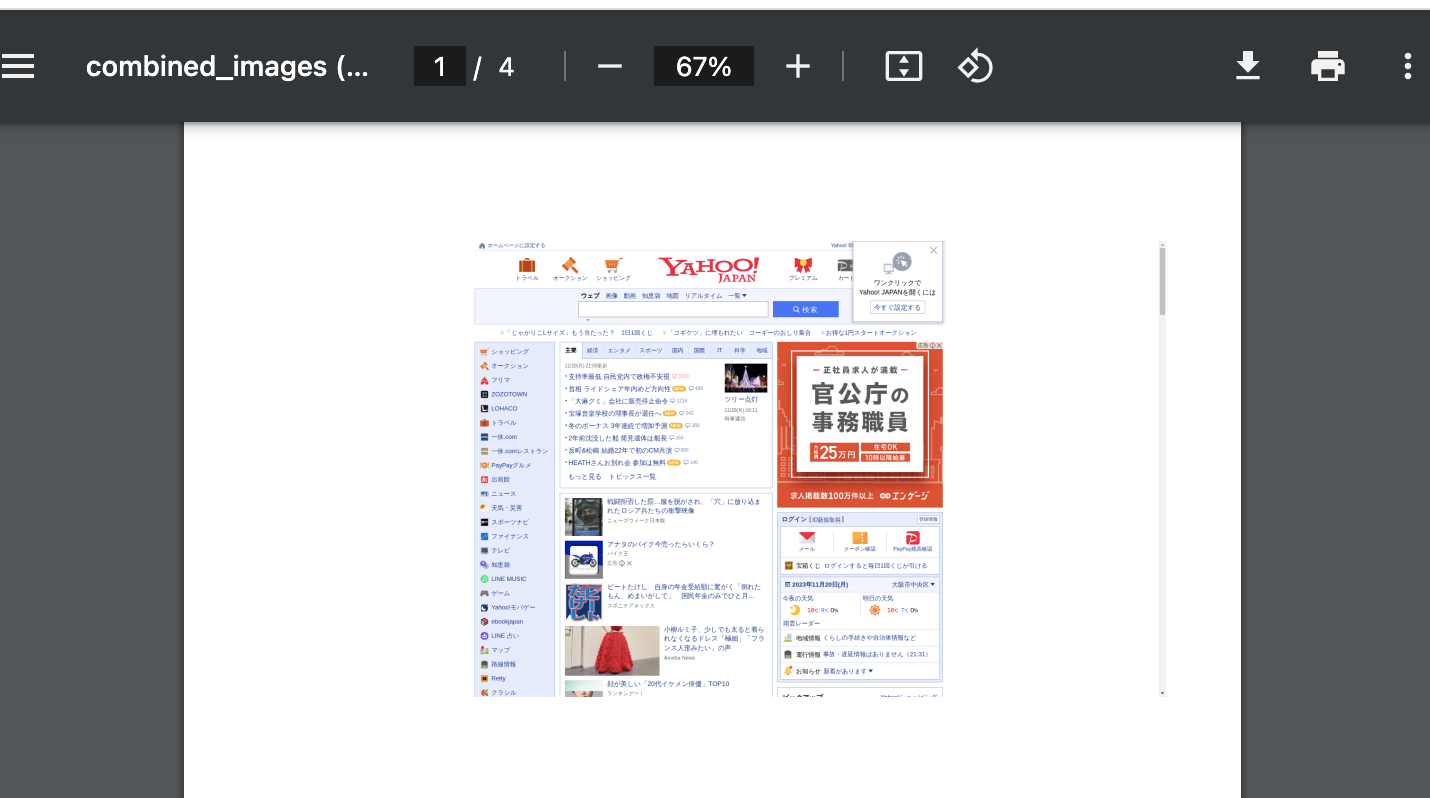This screenshot has height=798, width=1430.
Task: Rotate the document counterclockwise
Action: point(975,67)
